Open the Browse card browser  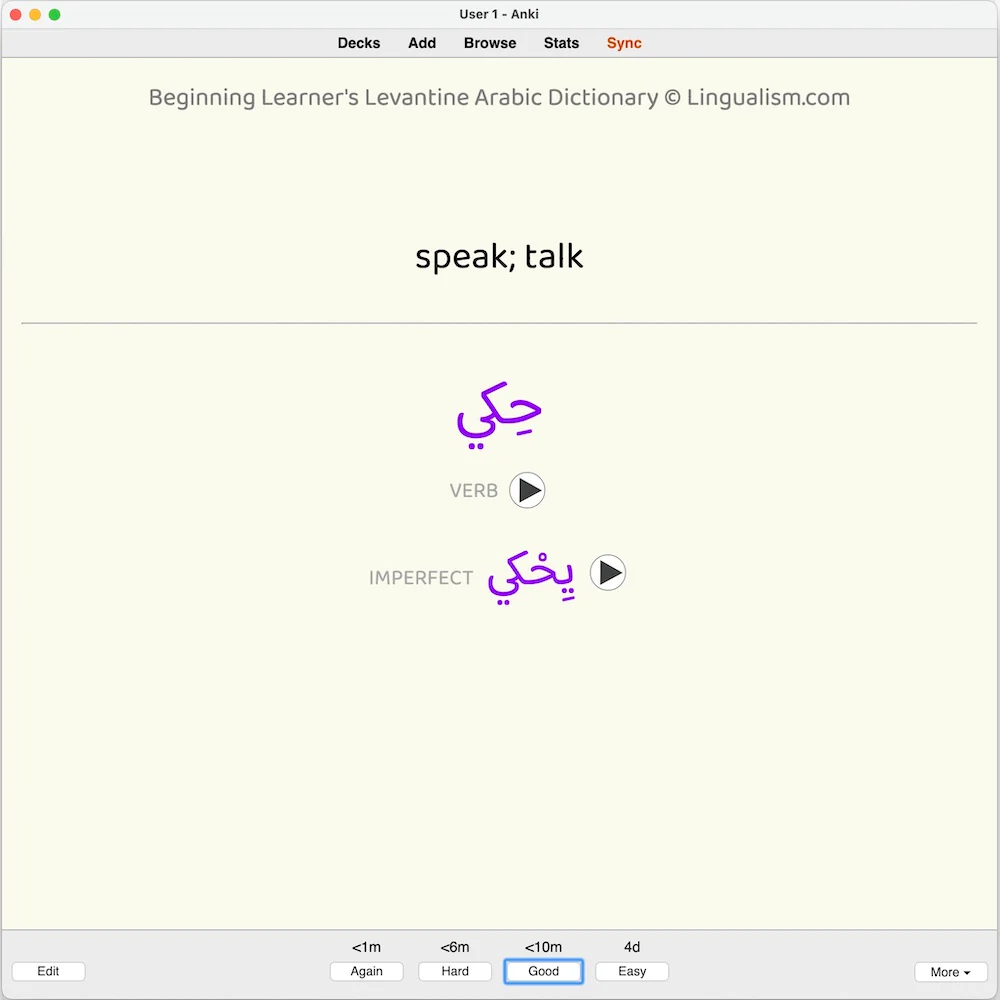(490, 43)
